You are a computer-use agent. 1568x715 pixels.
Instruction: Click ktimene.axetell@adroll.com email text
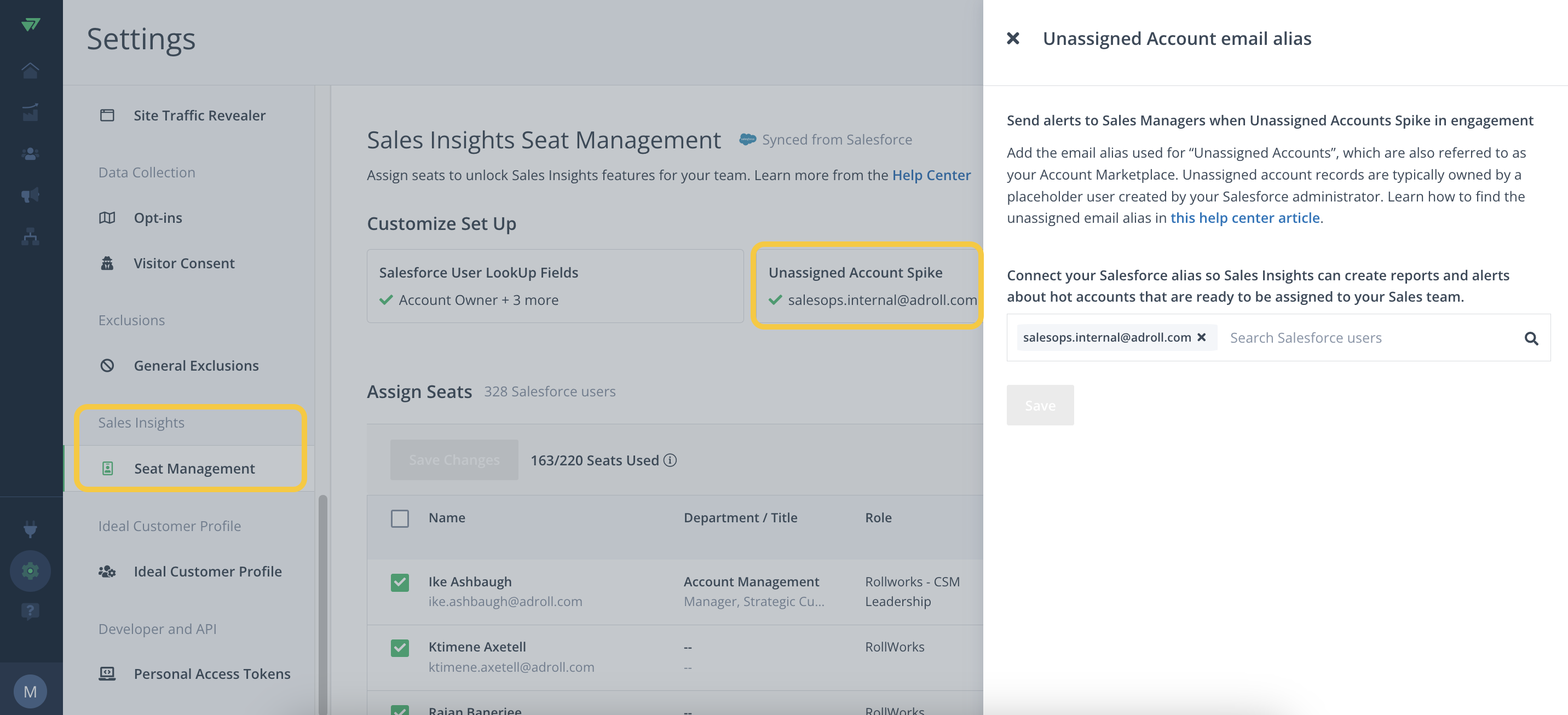pos(511,667)
